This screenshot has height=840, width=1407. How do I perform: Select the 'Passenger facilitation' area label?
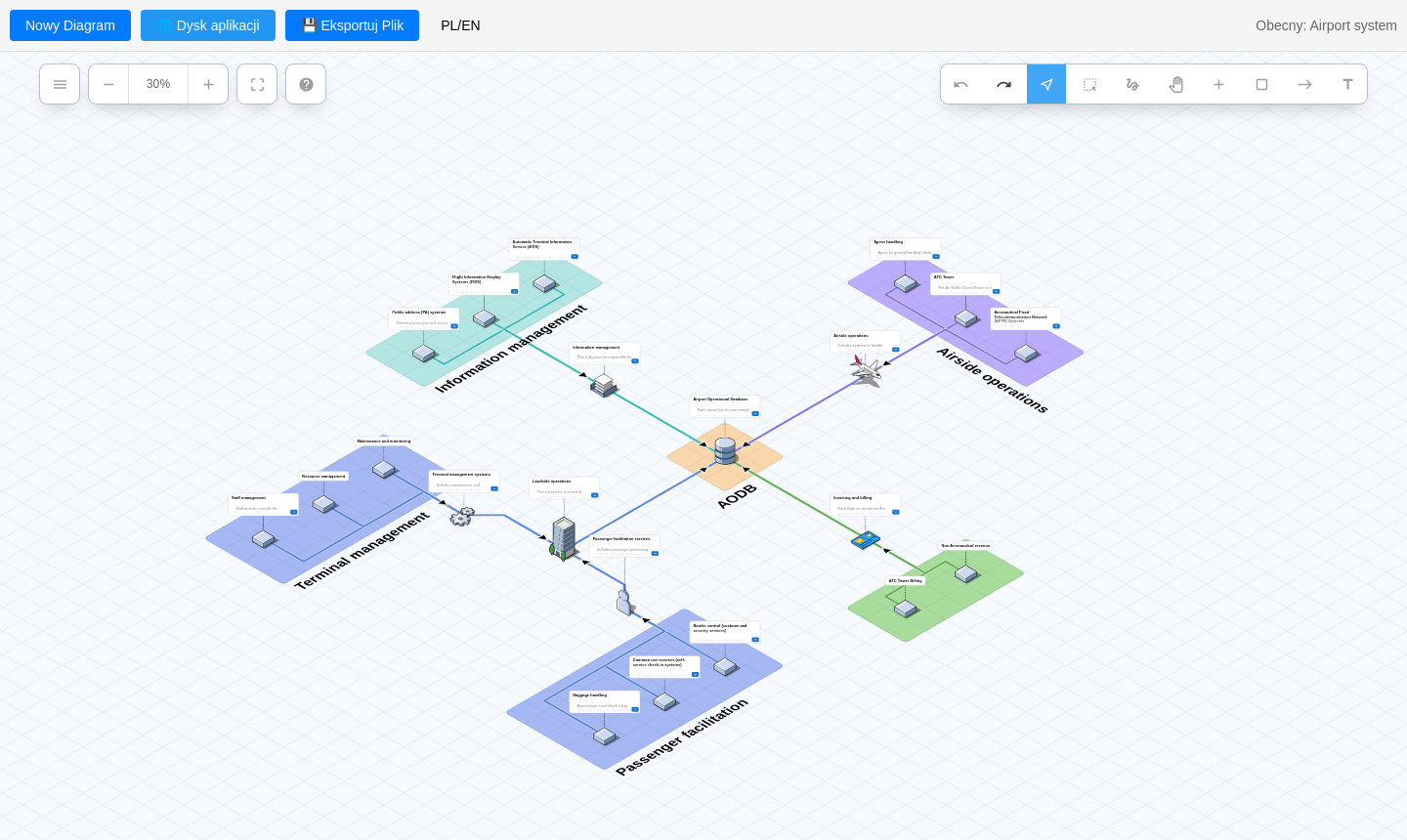tap(682, 736)
